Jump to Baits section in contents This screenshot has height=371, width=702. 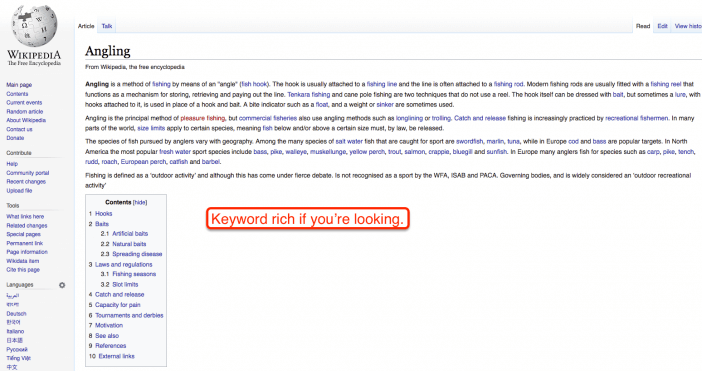pyautogui.click(x=102, y=224)
